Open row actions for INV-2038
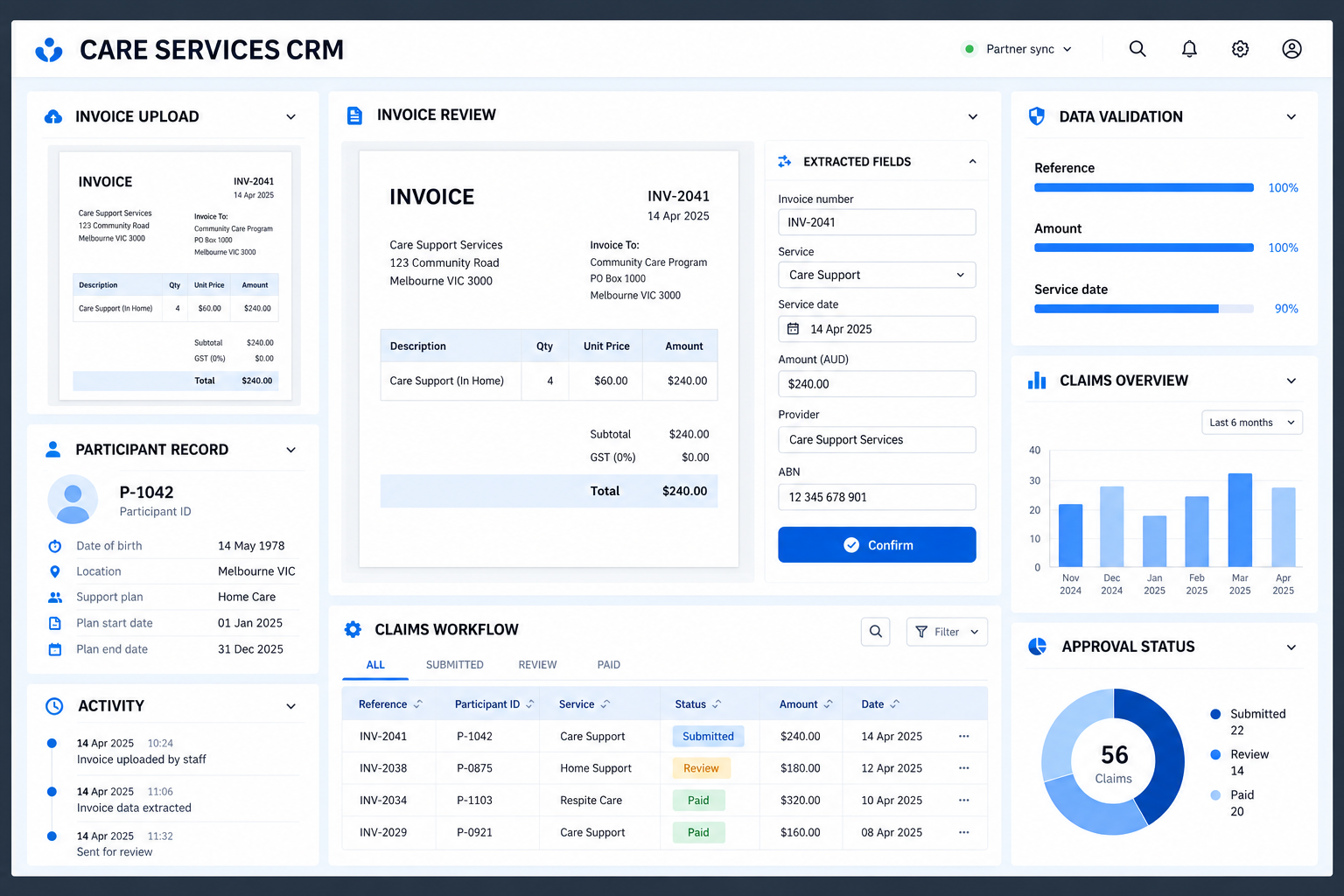This screenshot has width=1344, height=896. coord(963,768)
